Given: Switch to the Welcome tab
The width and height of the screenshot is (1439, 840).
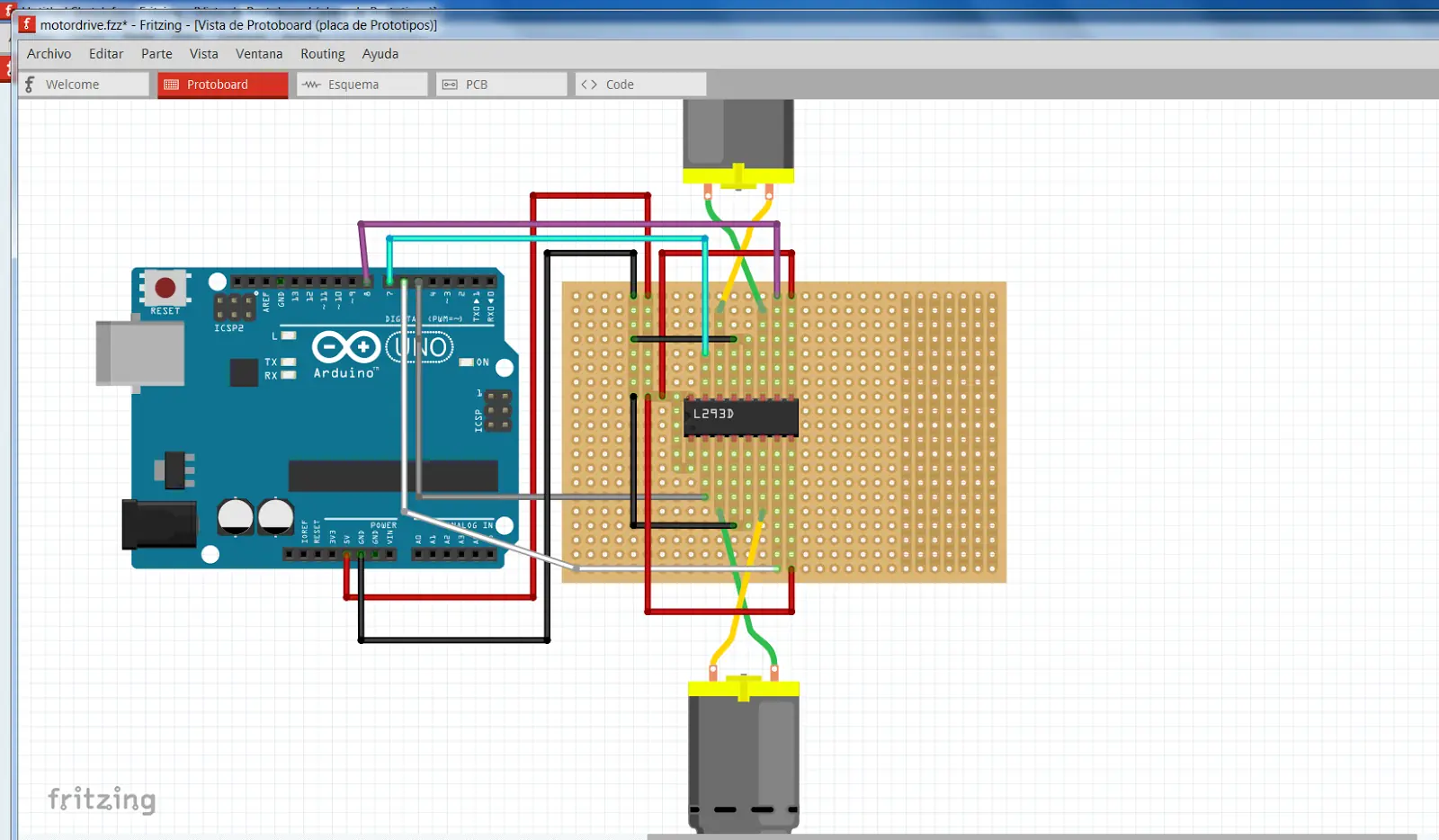Looking at the screenshot, I should (x=84, y=85).
